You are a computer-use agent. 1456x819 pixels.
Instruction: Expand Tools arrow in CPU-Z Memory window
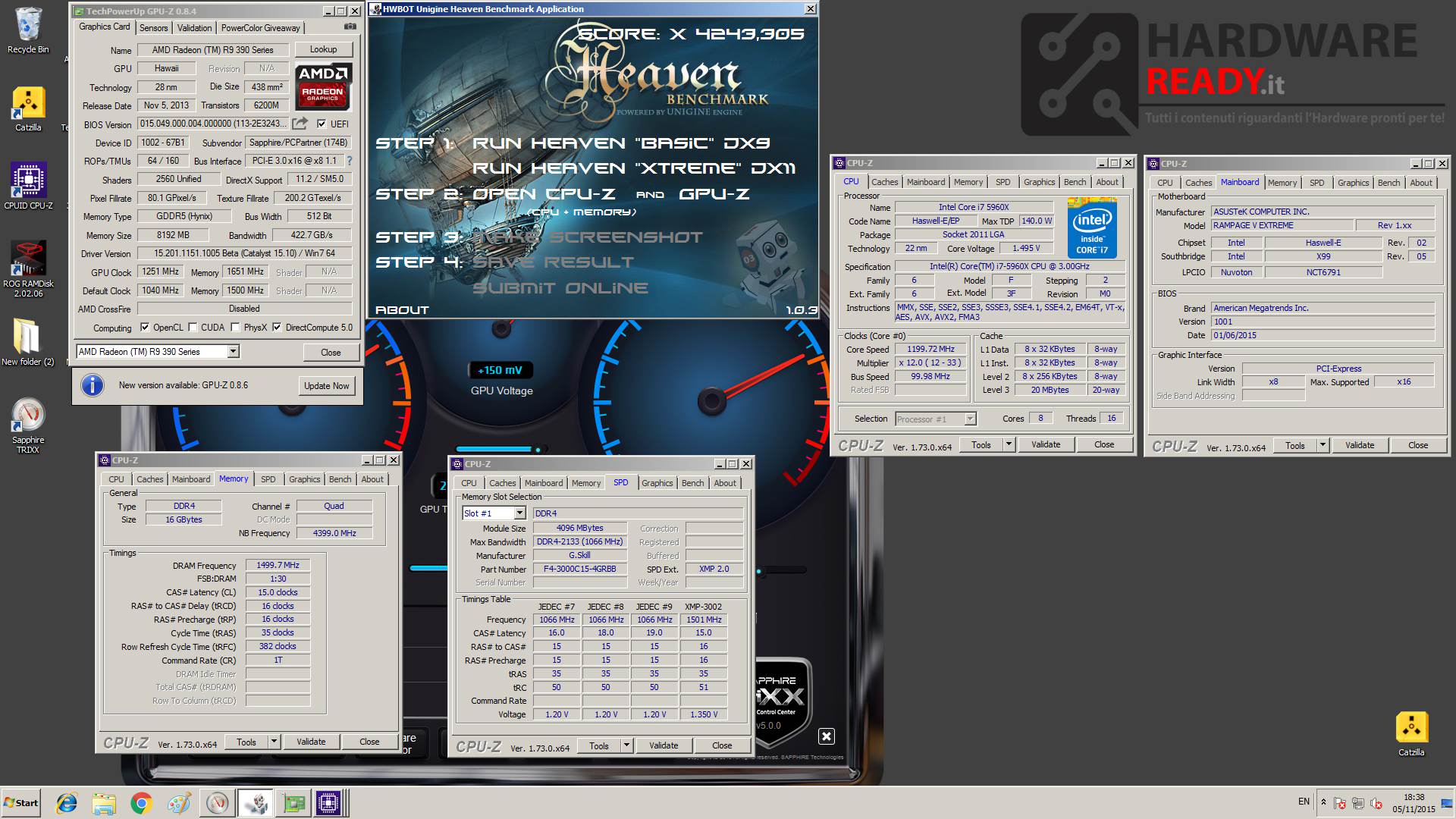(x=274, y=742)
